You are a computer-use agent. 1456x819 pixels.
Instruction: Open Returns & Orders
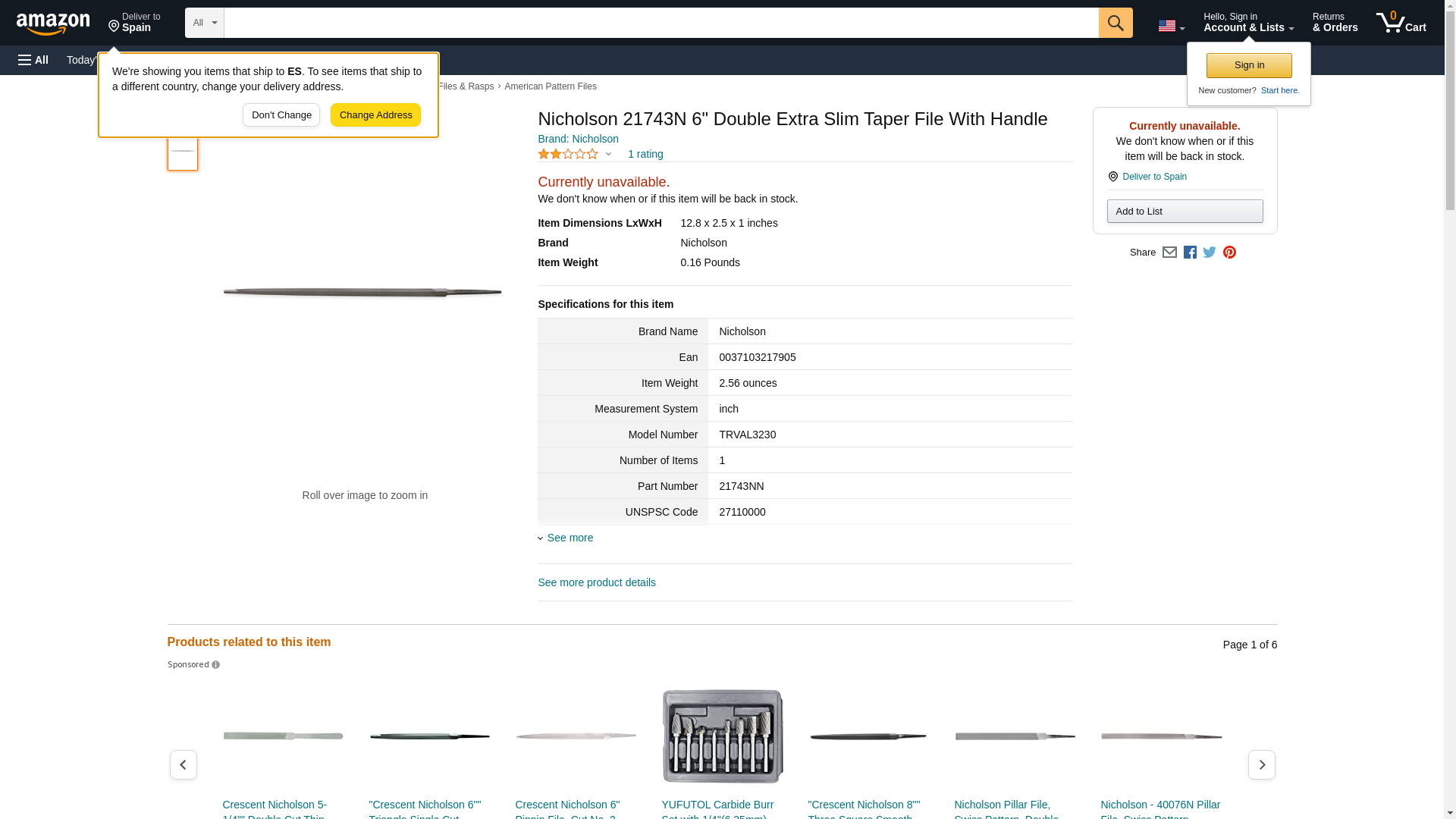click(x=1335, y=23)
